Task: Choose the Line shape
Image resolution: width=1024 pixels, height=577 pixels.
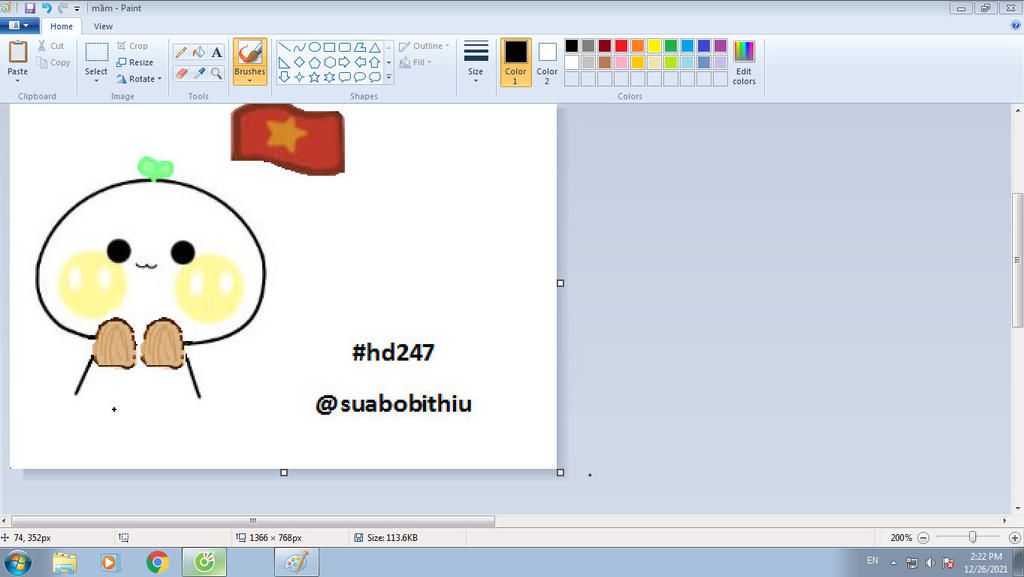Action: [x=284, y=47]
